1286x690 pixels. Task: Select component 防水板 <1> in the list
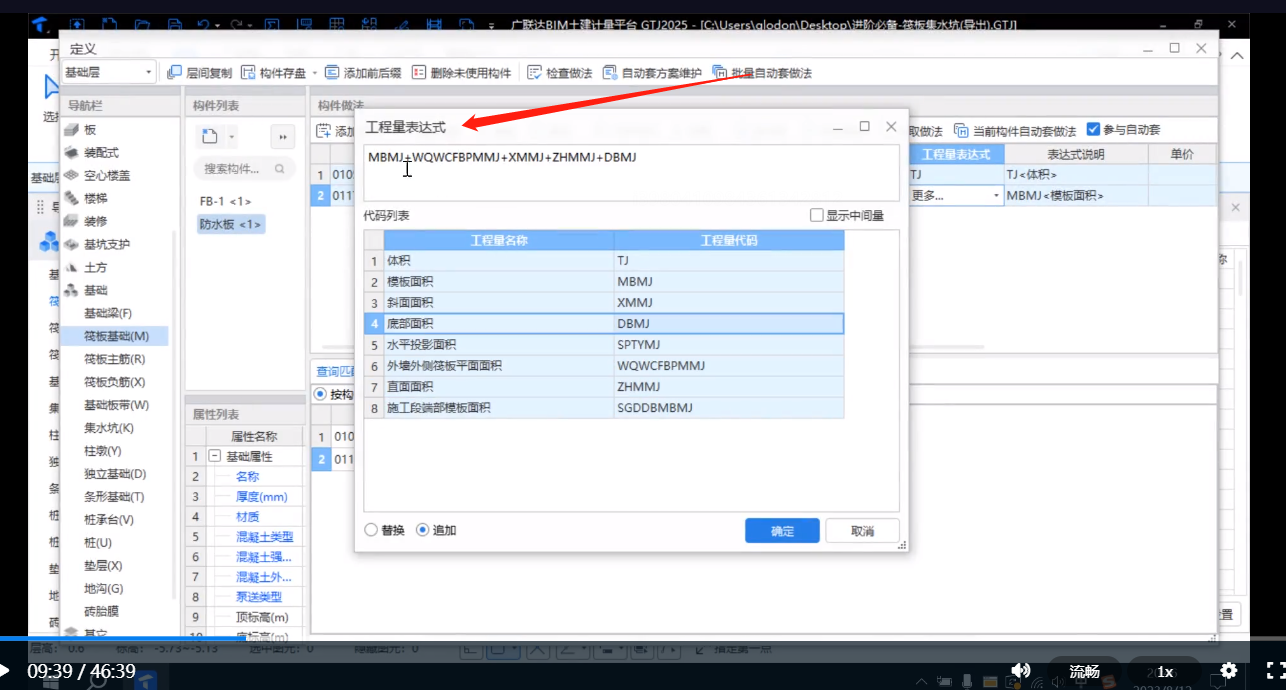tap(230, 224)
